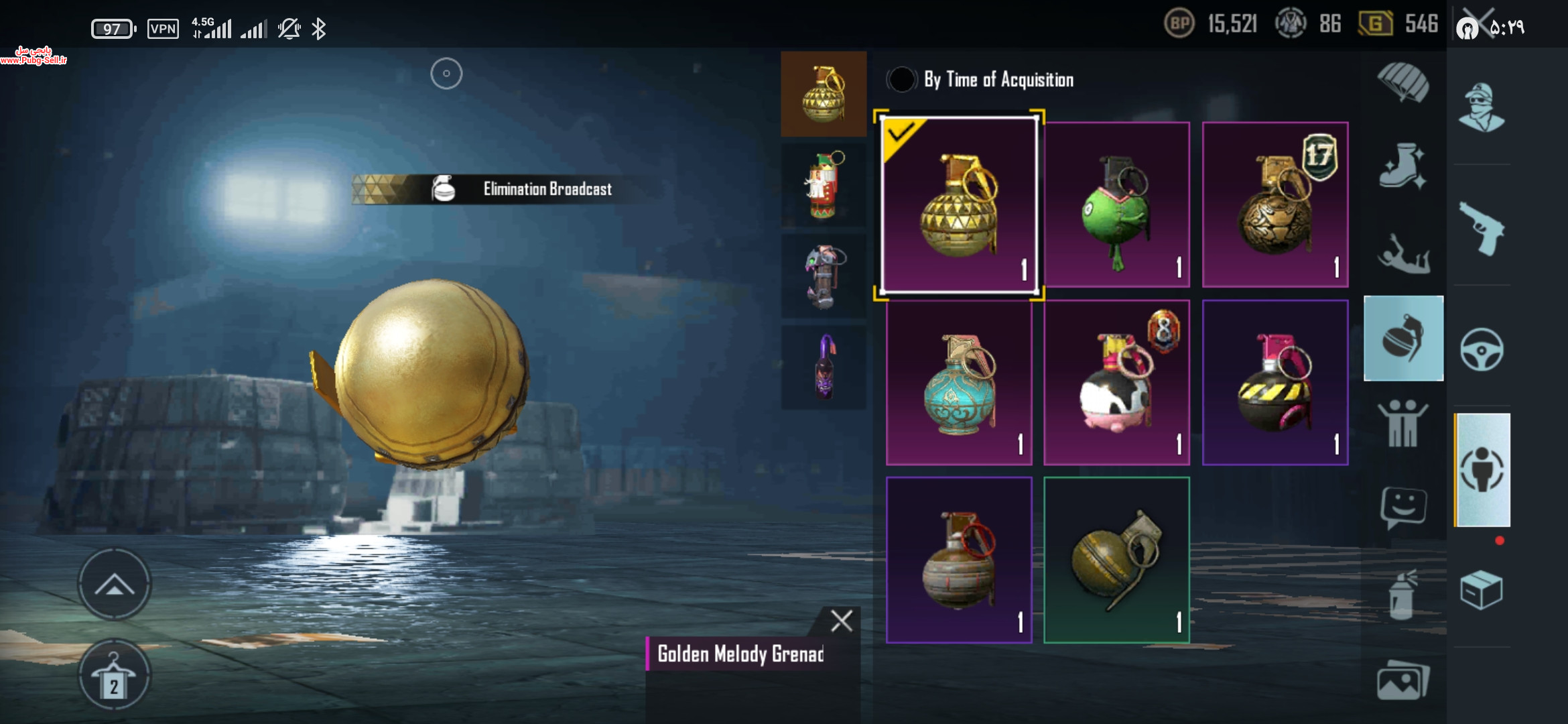This screenshot has height=724, width=1568.
Task: Toggle the circular view control above grenade
Action: 446,74
